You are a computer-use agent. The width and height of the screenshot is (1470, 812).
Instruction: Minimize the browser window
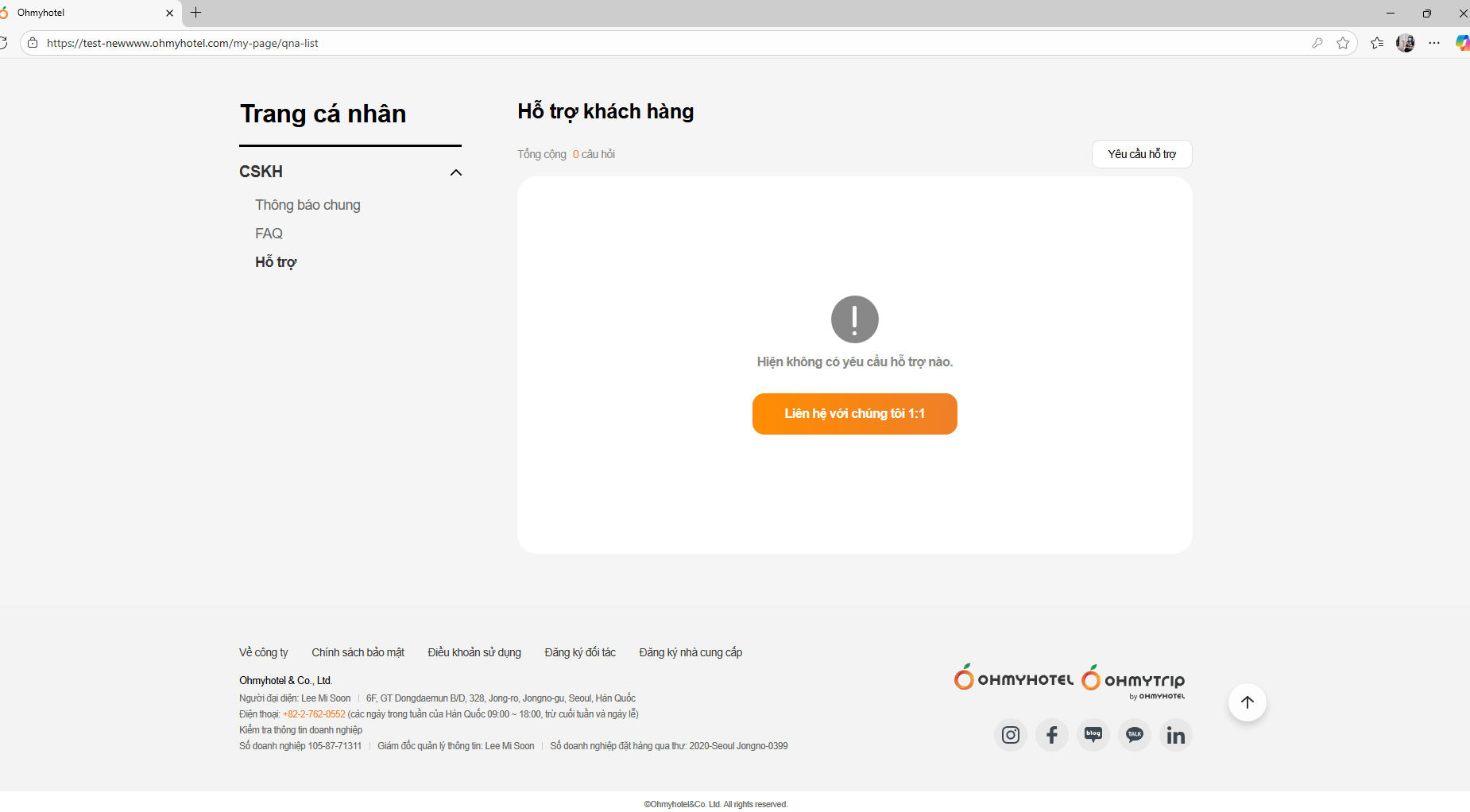coord(1391,13)
